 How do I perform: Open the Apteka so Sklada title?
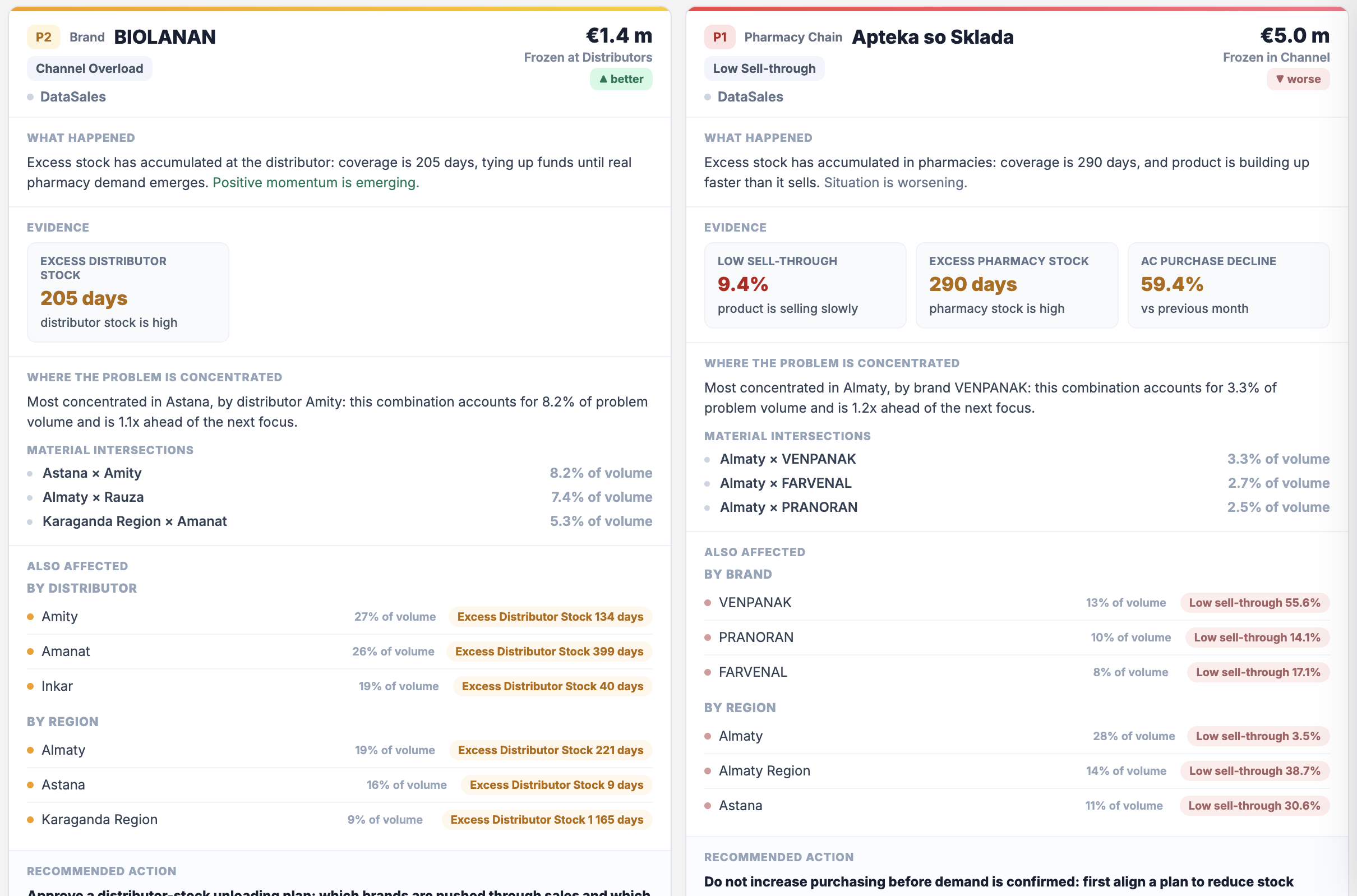pyautogui.click(x=933, y=37)
